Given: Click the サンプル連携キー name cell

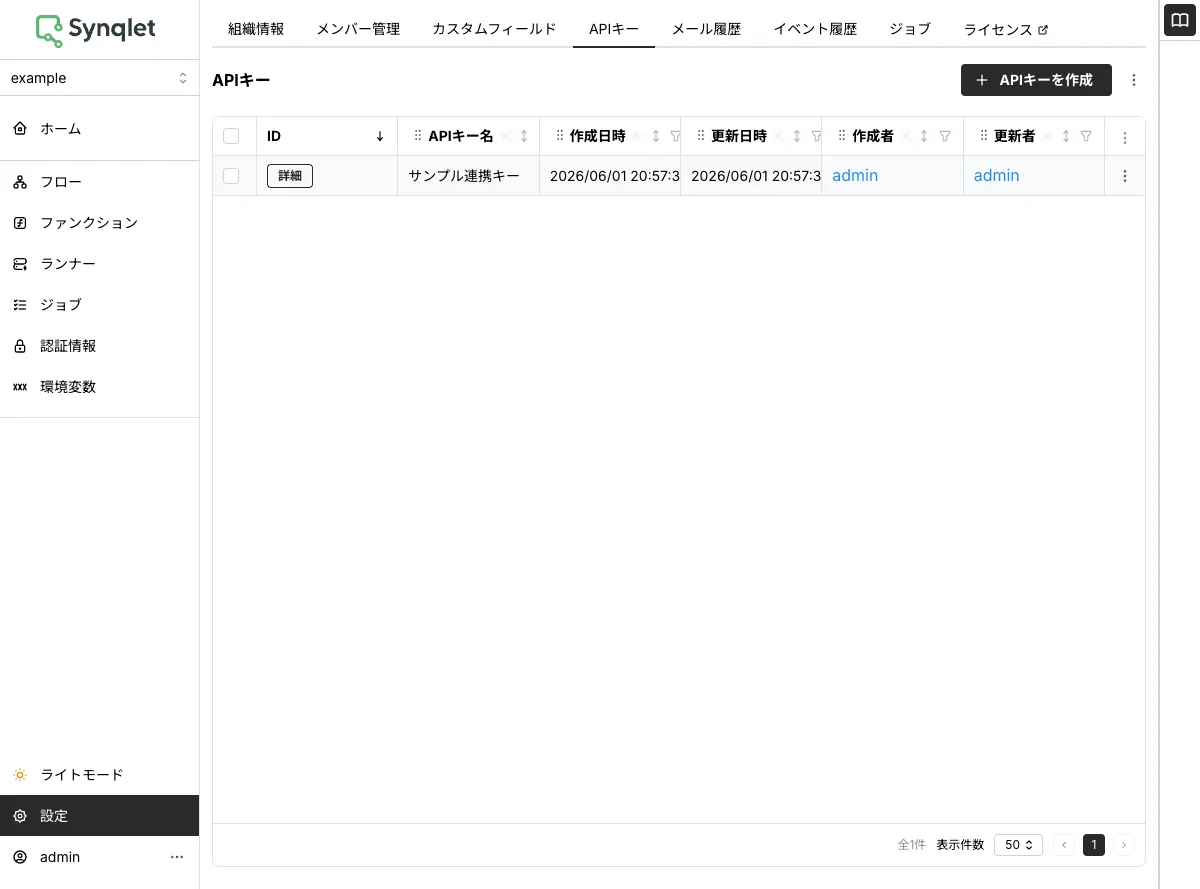Looking at the screenshot, I should 468,176.
